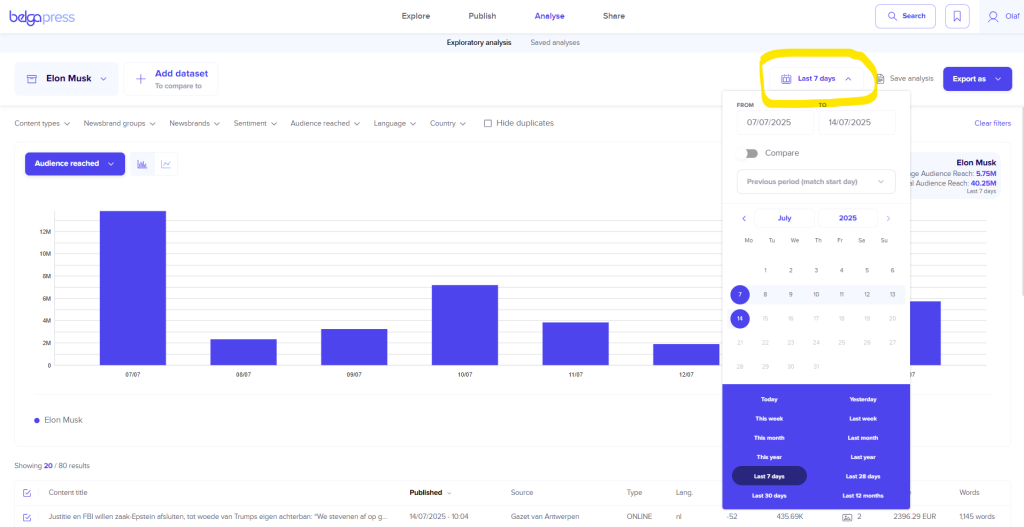This screenshot has height=527, width=1024.
Task: Select the Last 28 days preset
Action: click(862, 476)
